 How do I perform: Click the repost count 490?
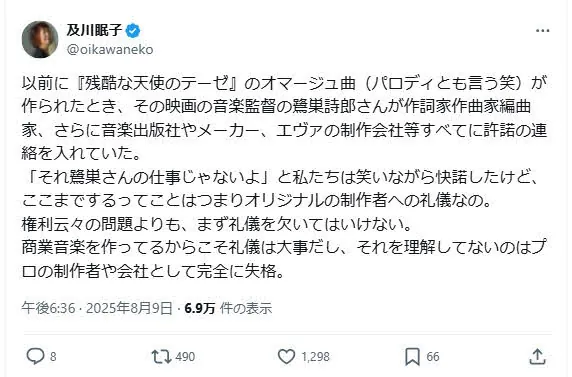[185, 357]
